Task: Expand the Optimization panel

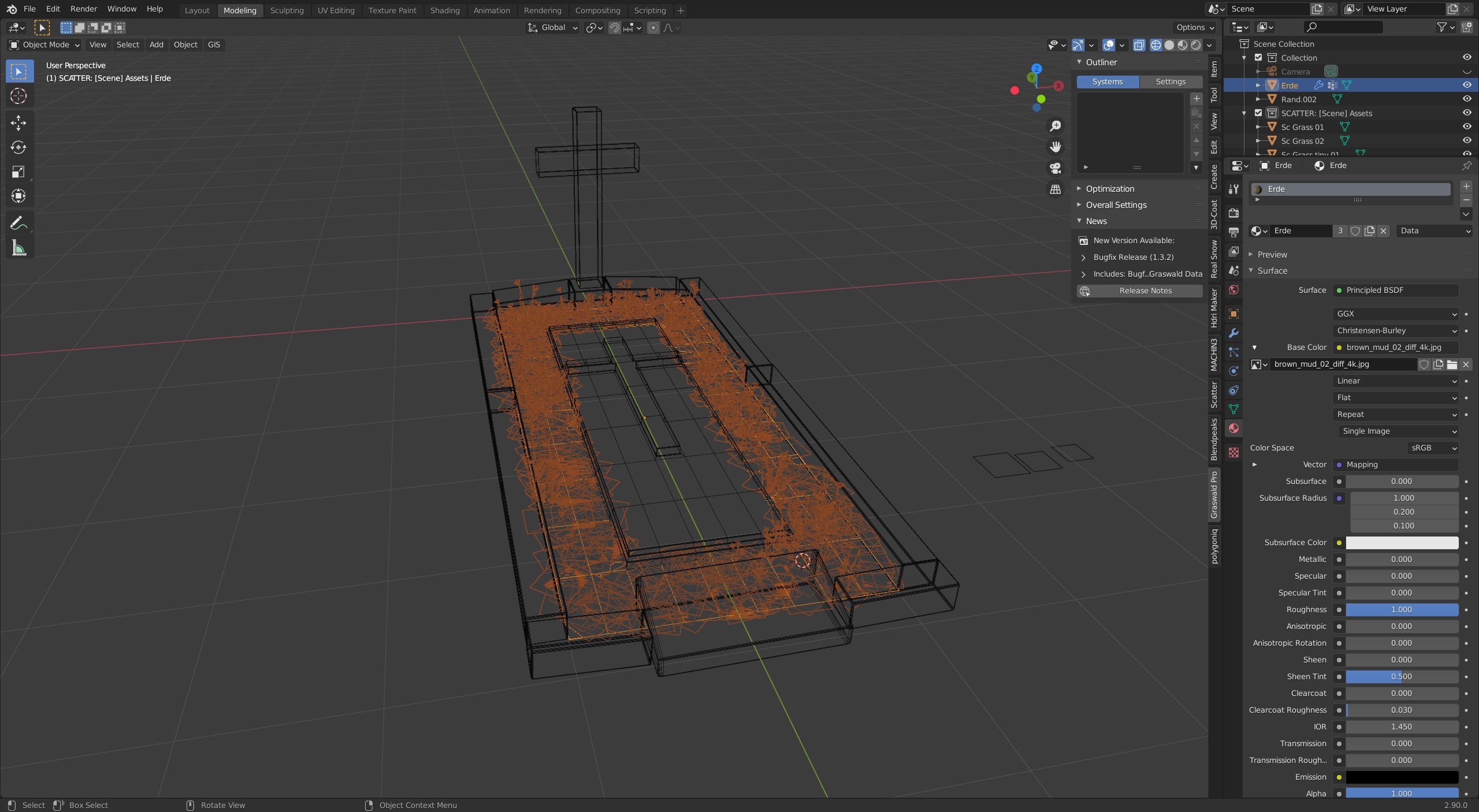Action: point(1109,189)
